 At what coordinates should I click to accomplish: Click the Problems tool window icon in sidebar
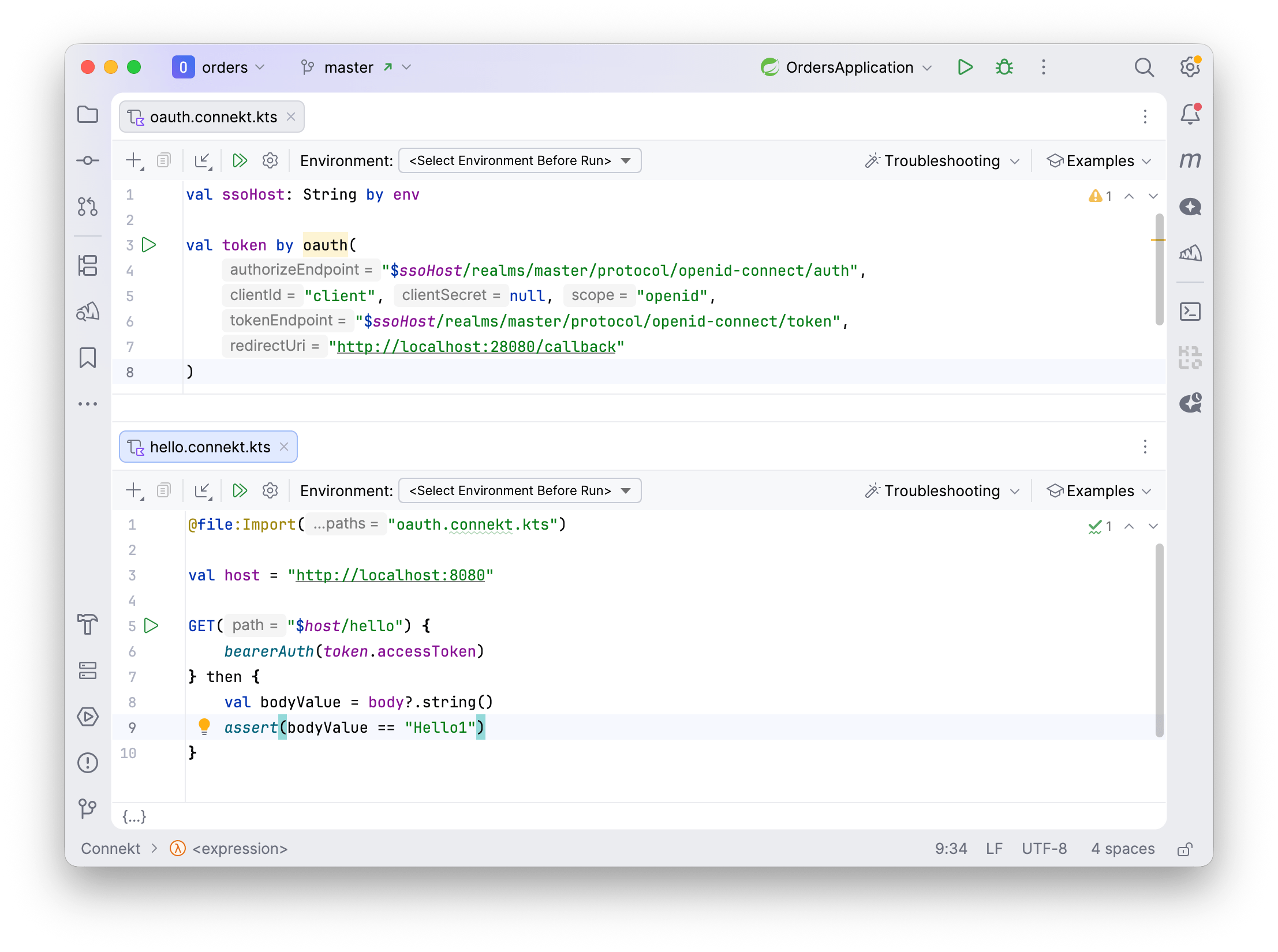(88, 763)
